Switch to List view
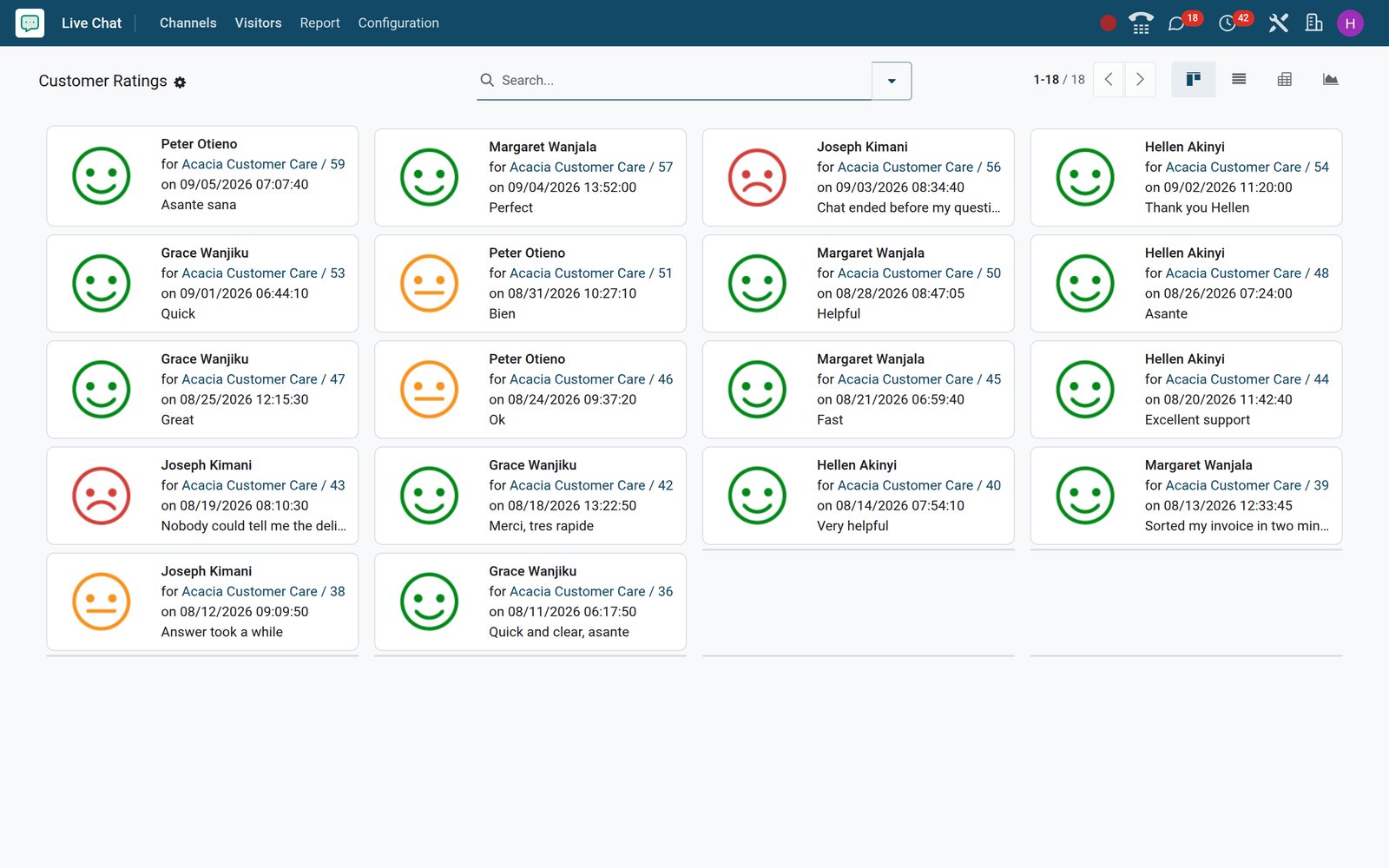 point(1239,79)
